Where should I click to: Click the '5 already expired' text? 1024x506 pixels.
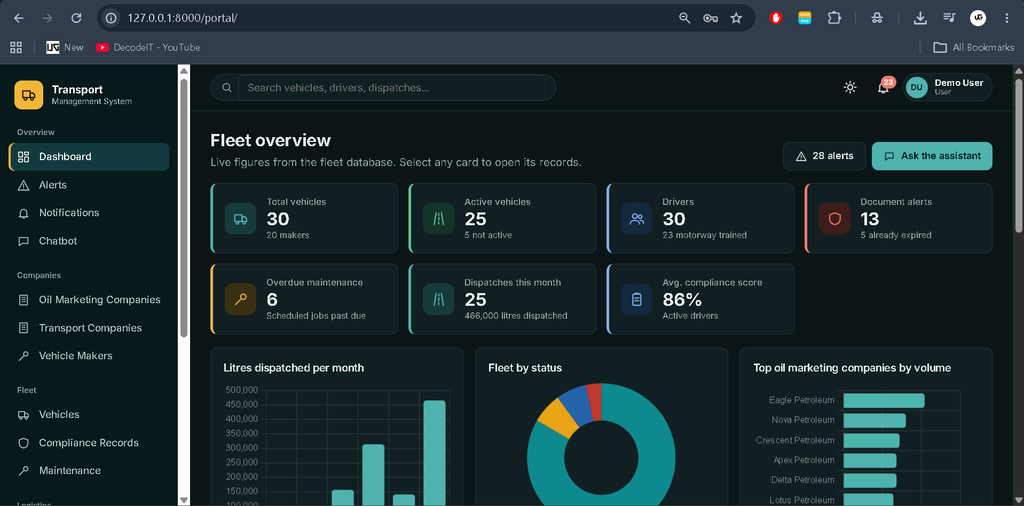895,235
